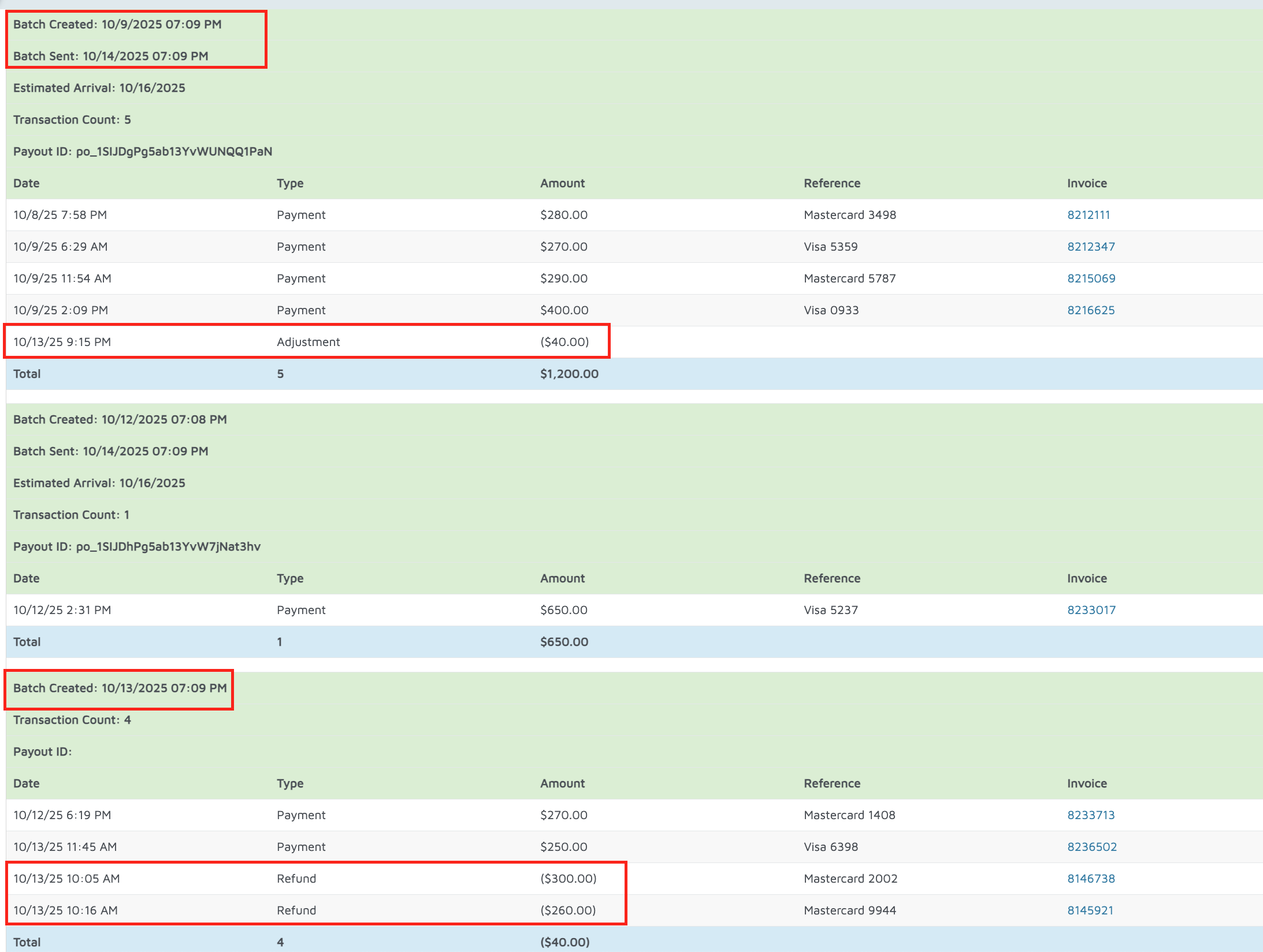Click the Visa 5237 reference cell
Viewport: 1263px width, 952px height.
coord(830,610)
